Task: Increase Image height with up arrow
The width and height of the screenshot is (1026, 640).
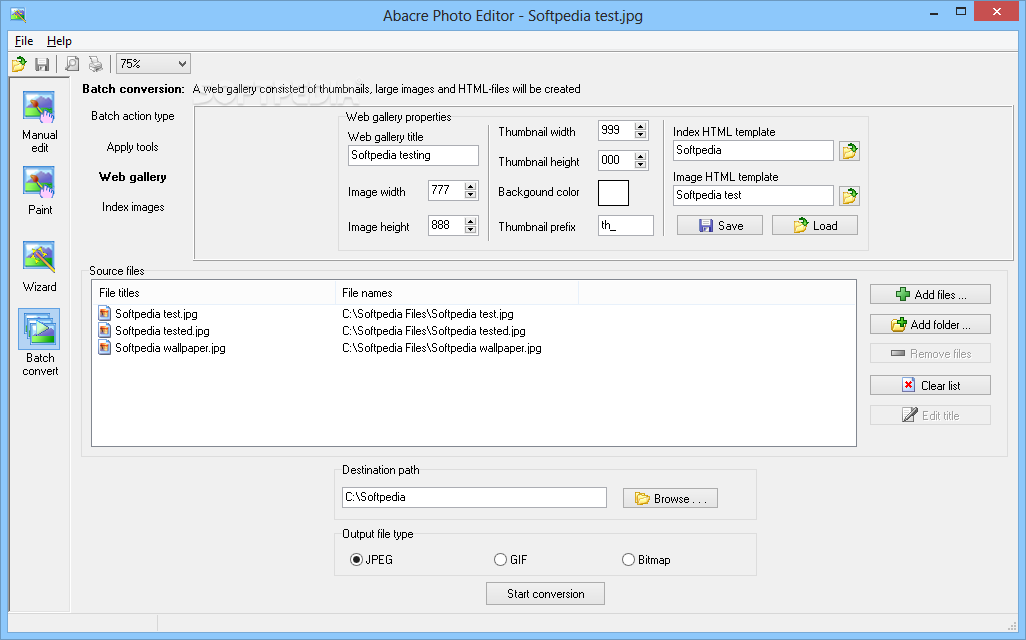Action: click(x=470, y=221)
